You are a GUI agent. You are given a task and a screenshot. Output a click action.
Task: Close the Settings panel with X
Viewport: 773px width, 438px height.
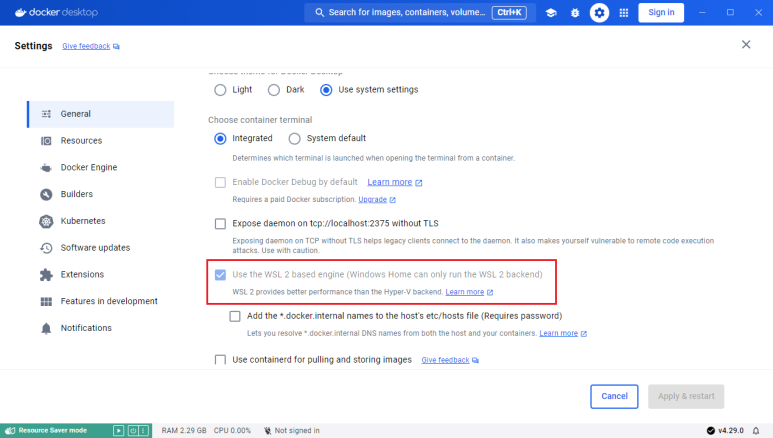(746, 44)
